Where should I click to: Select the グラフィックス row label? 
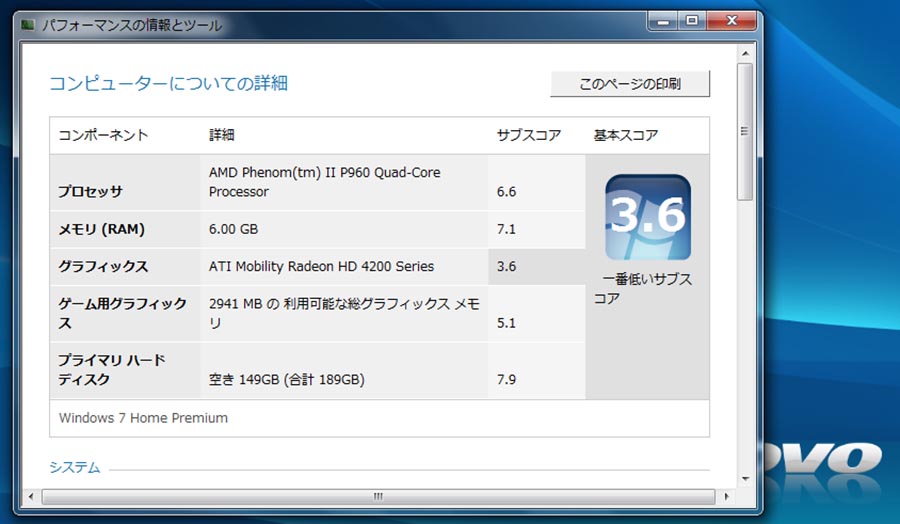(103, 266)
